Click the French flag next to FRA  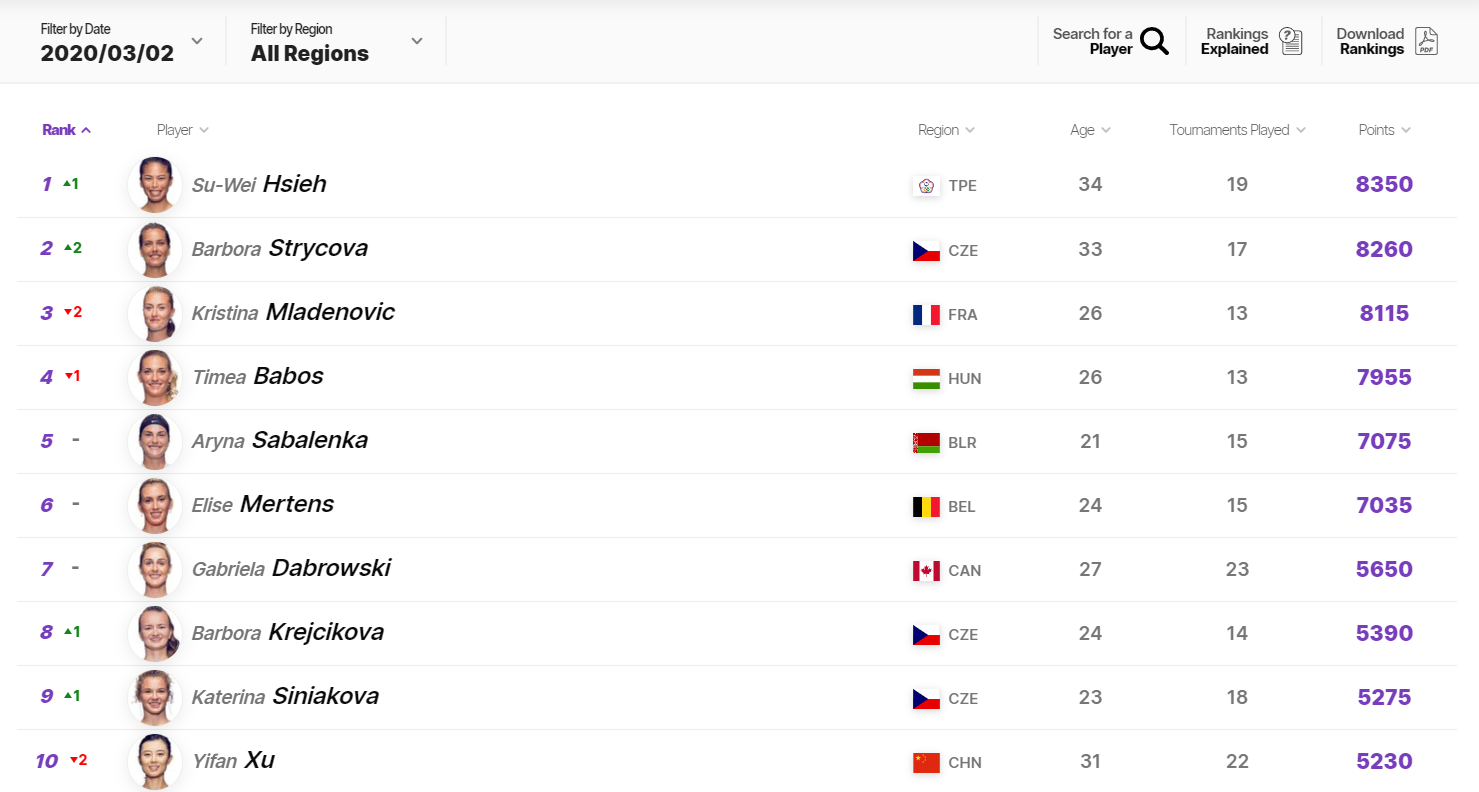pyautogui.click(x=926, y=315)
